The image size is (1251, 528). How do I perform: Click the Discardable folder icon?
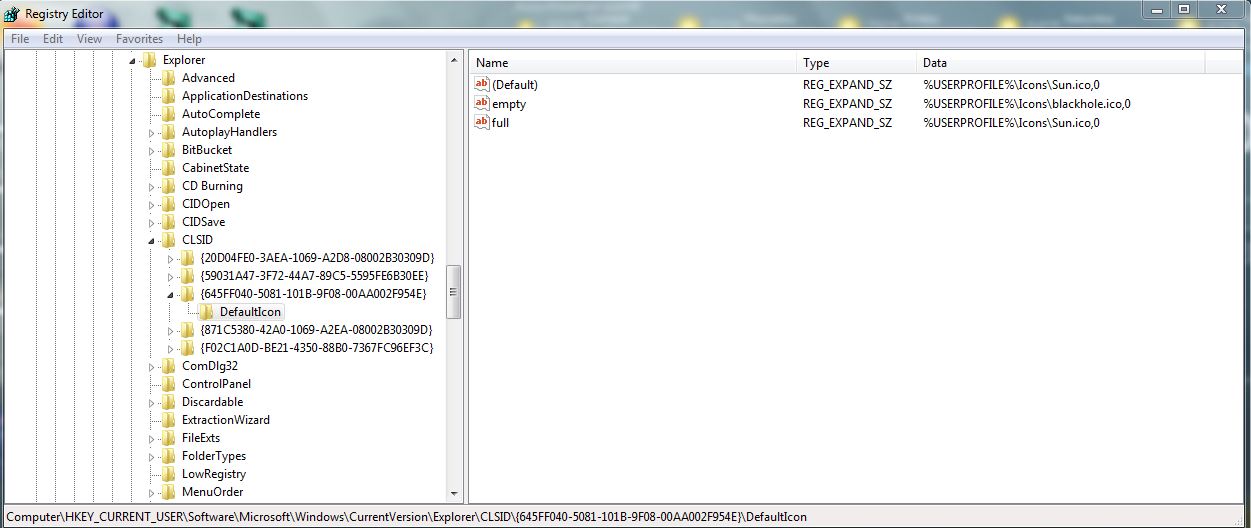(169, 402)
